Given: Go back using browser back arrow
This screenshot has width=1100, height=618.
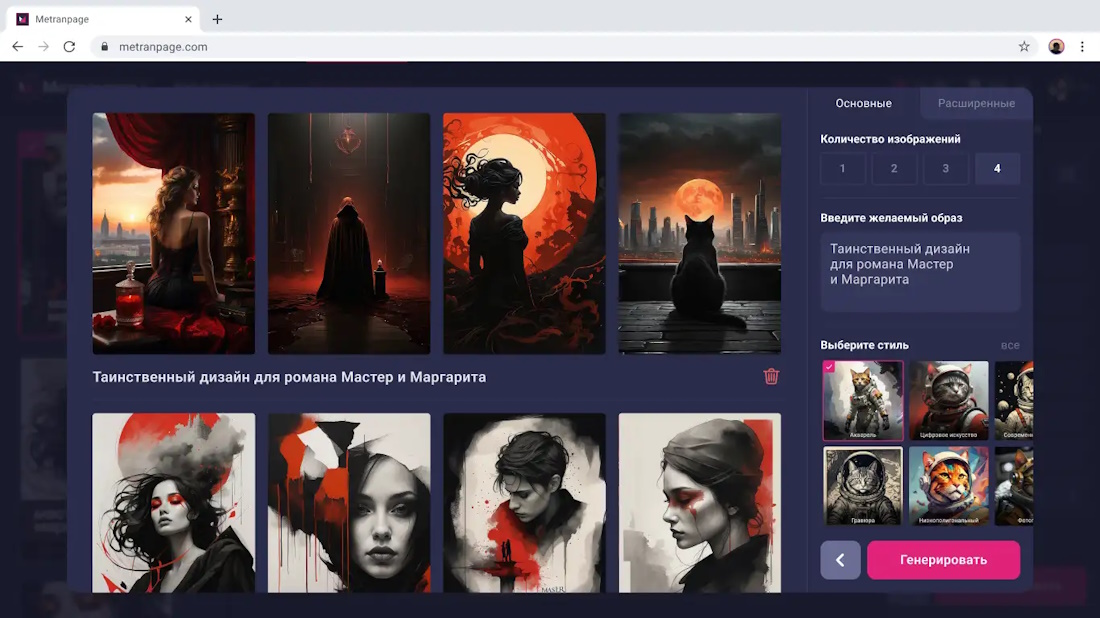Looking at the screenshot, I should tap(17, 47).
